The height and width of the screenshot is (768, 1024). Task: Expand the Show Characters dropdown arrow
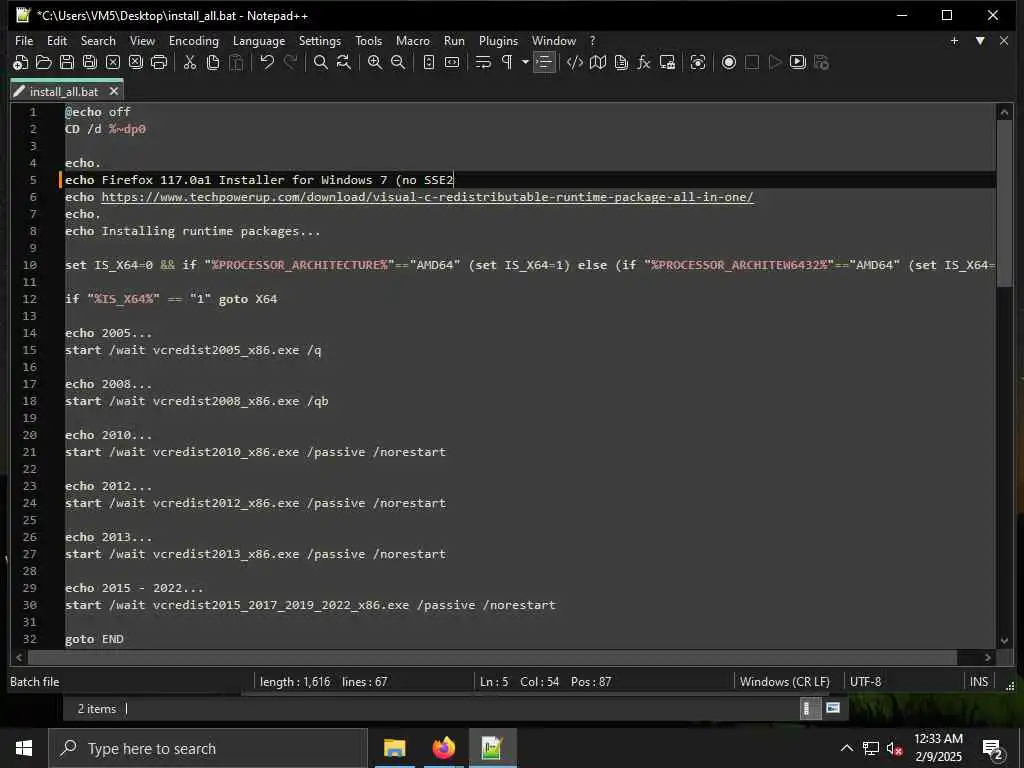pos(525,63)
